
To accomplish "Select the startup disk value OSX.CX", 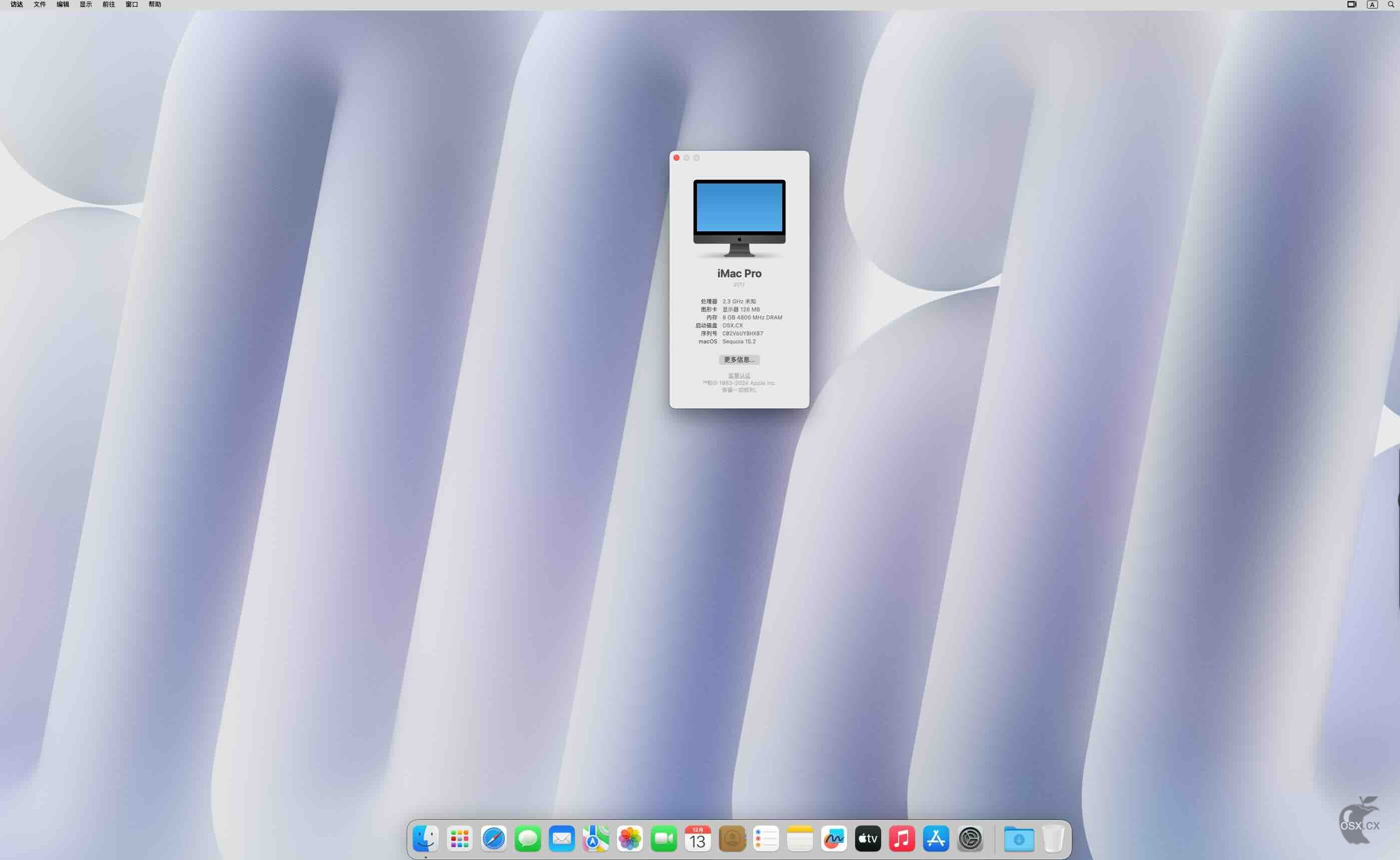I will click(732, 325).
